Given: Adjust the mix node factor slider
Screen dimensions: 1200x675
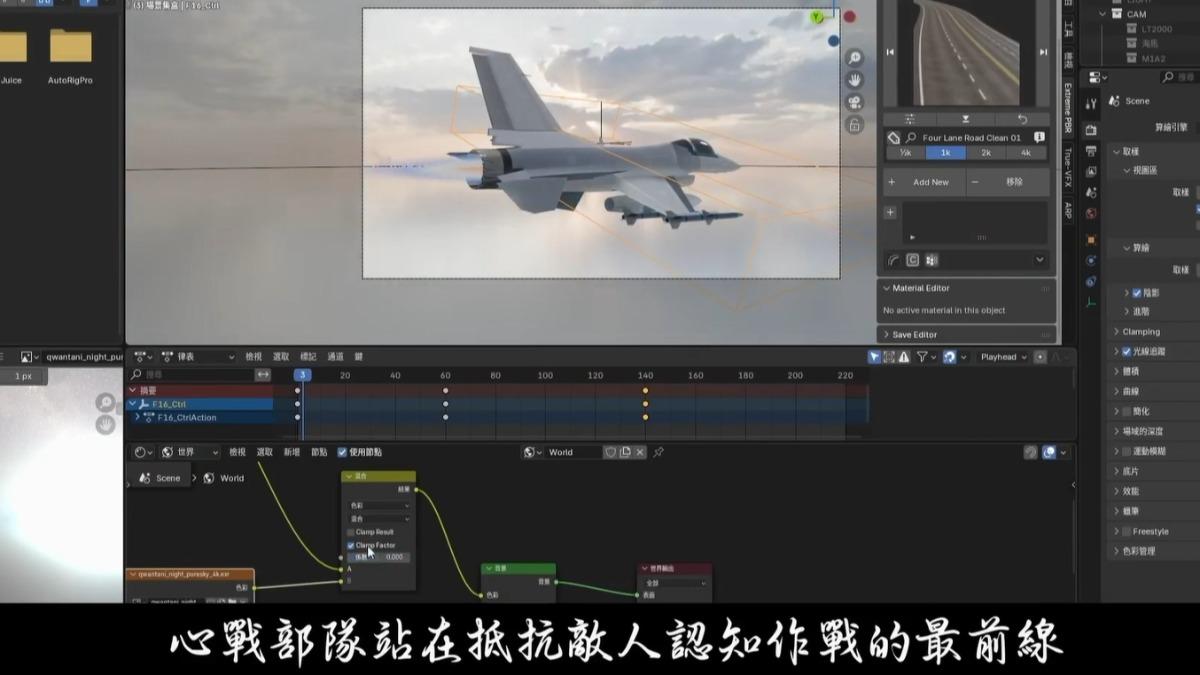Looking at the screenshot, I should coord(378,557).
